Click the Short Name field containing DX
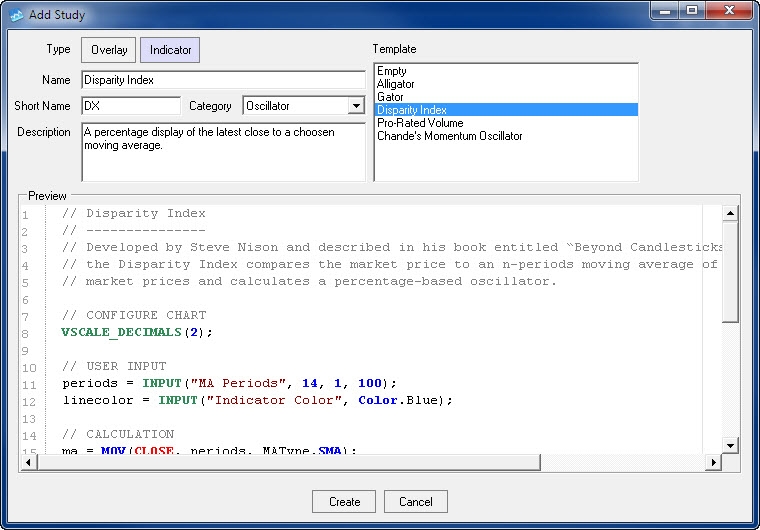 [x=130, y=106]
